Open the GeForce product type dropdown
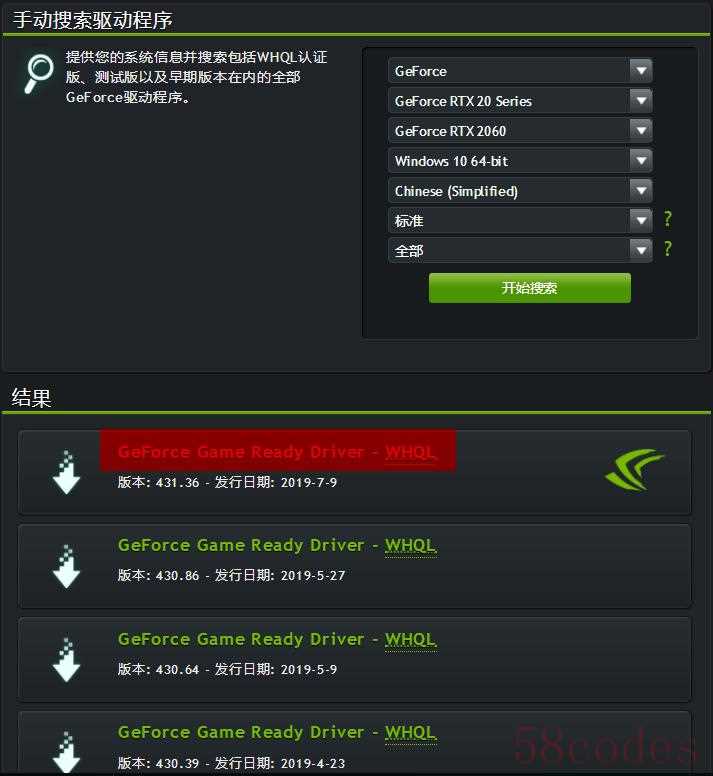The height and width of the screenshot is (776, 713). coord(520,71)
